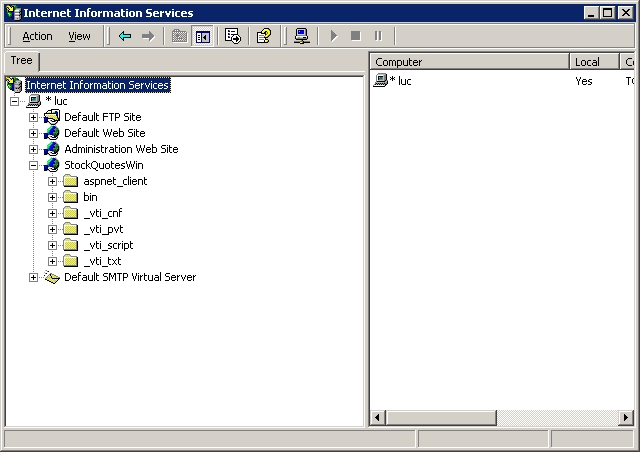Click the Pause item button
The image size is (640, 452).
[378, 36]
